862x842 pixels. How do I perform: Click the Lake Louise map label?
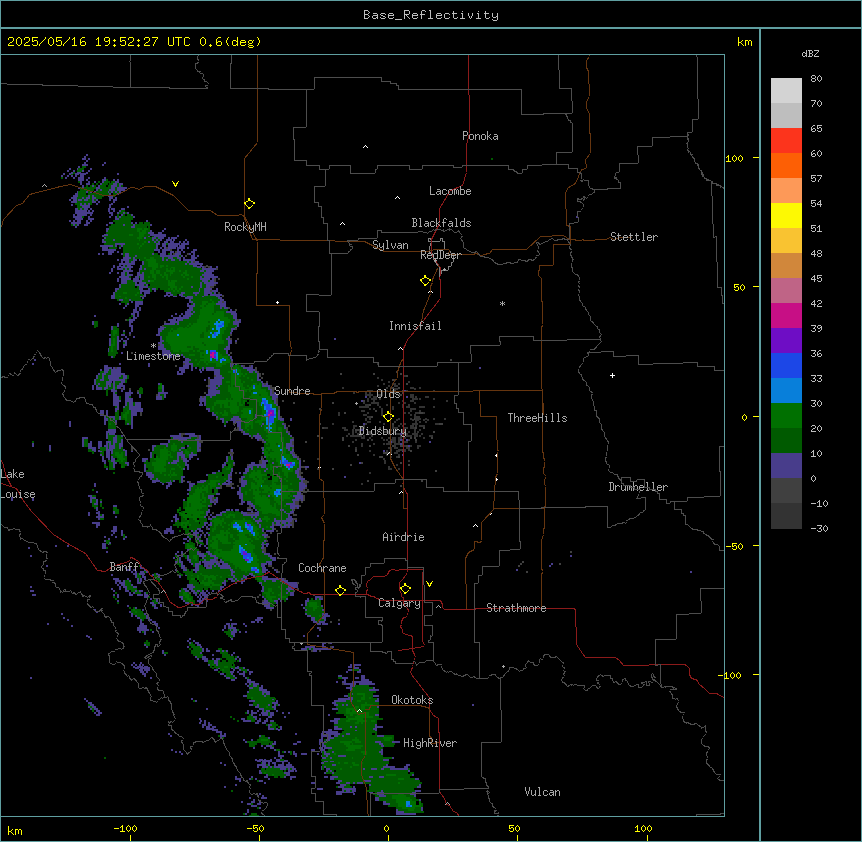pos(18,484)
